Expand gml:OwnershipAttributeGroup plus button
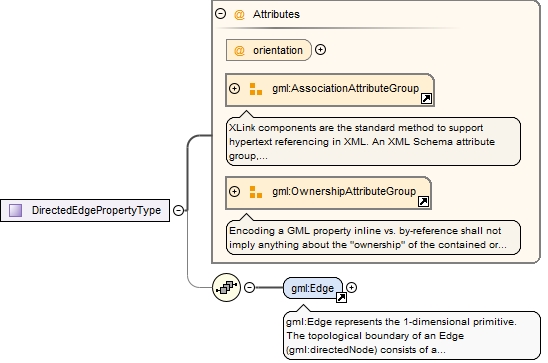Image resolution: width=548 pixels, height=363 pixels. (235, 191)
